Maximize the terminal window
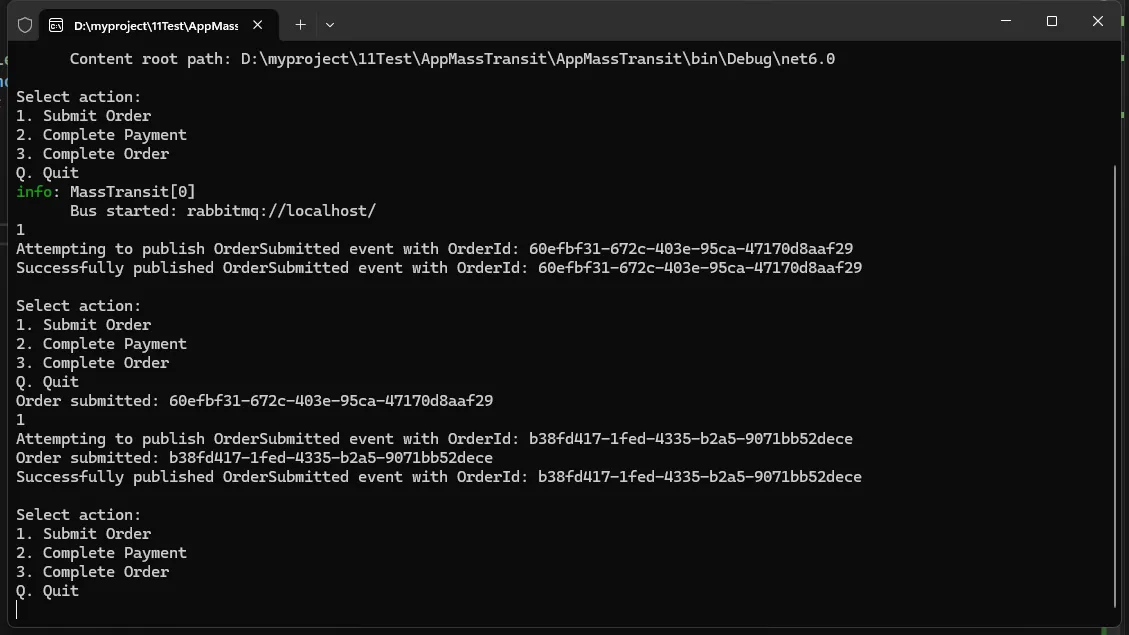 [1052, 21]
